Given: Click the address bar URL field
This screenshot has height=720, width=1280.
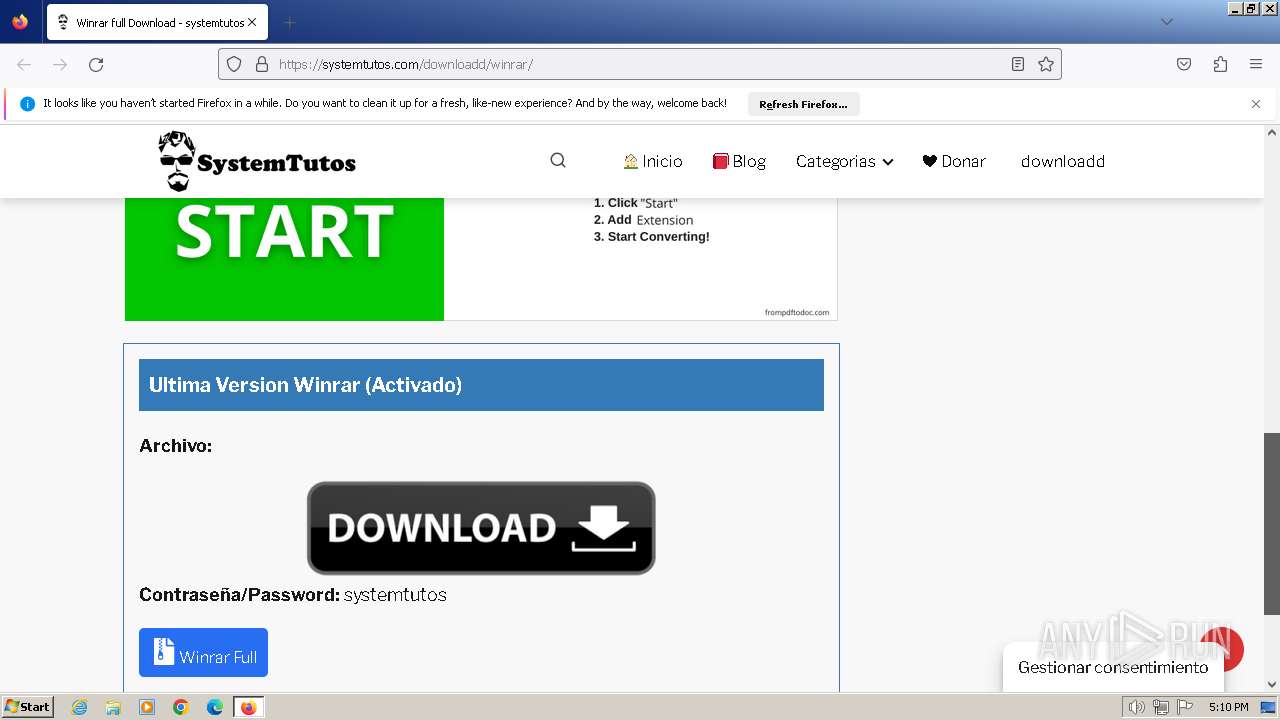Looking at the screenshot, I should 640,64.
